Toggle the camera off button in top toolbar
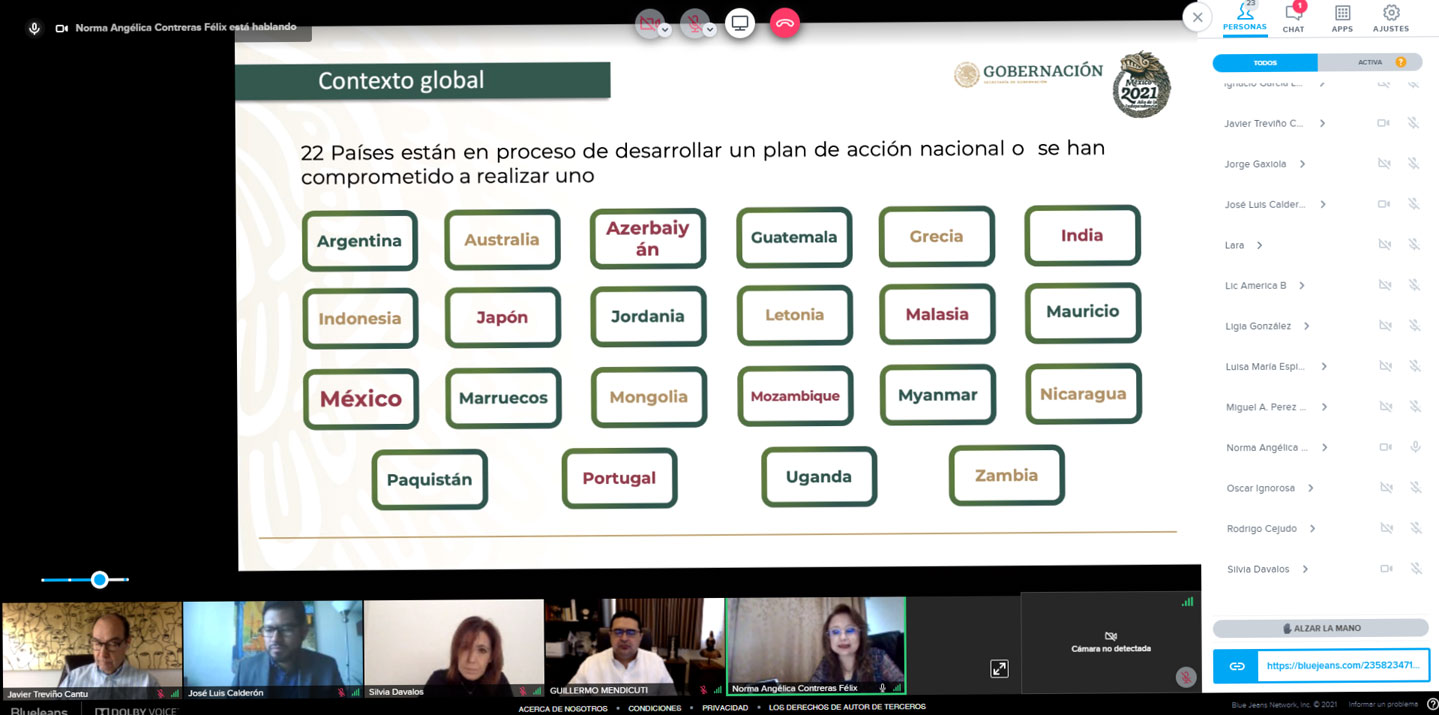The image size is (1439, 715). click(648, 24)
